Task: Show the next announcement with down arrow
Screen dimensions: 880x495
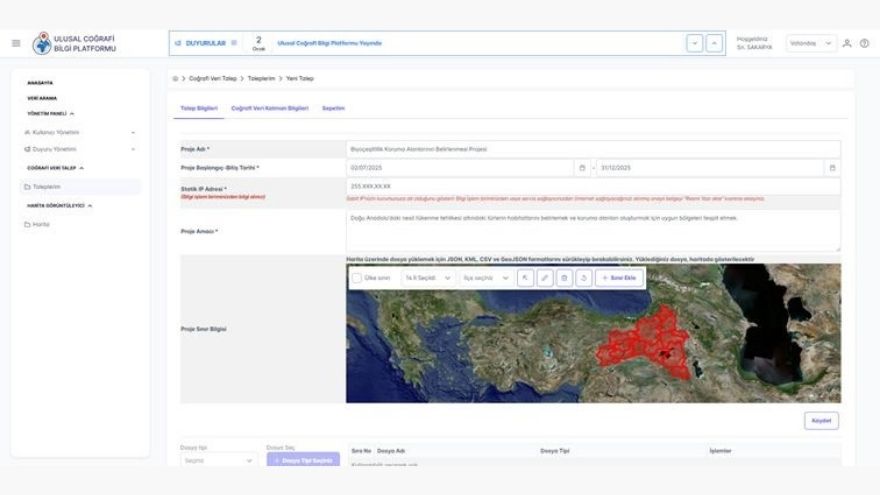Action: pyautogui.click(x=695, y=43)
